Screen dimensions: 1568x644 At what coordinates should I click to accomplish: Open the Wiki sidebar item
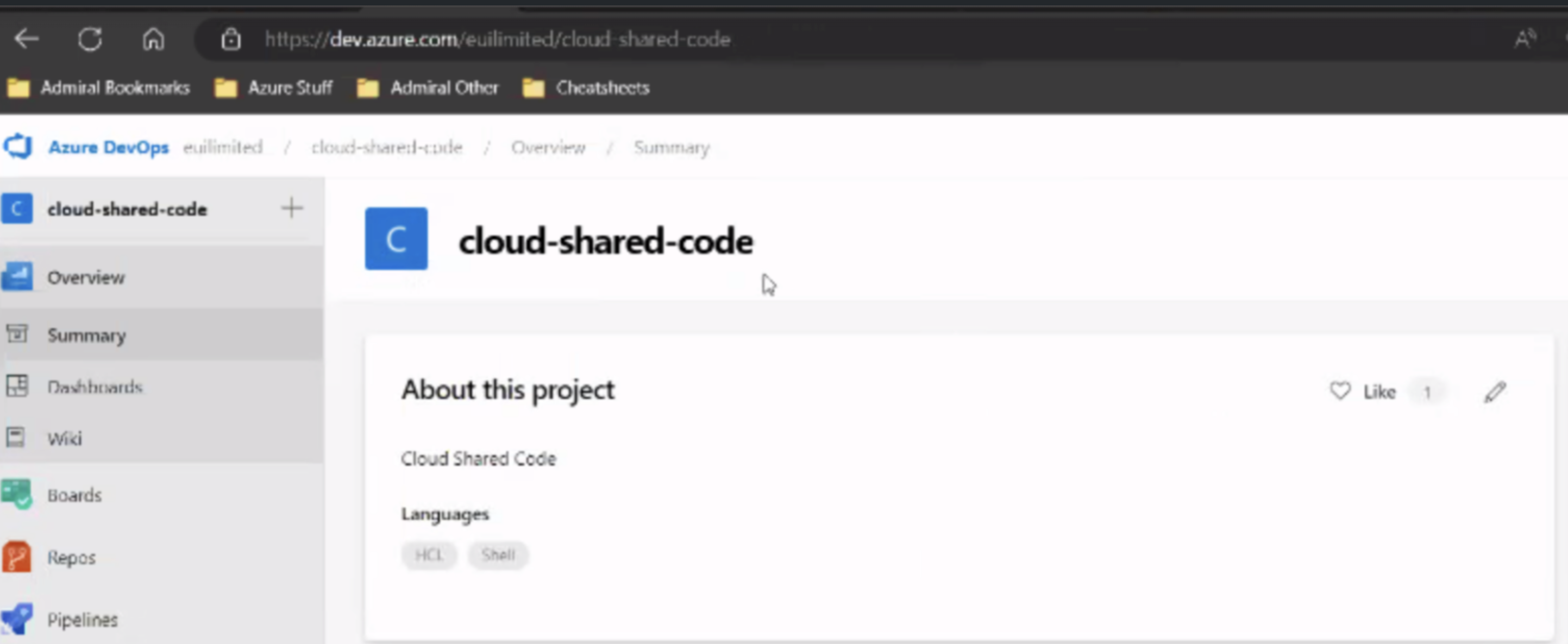coord(65,438)
